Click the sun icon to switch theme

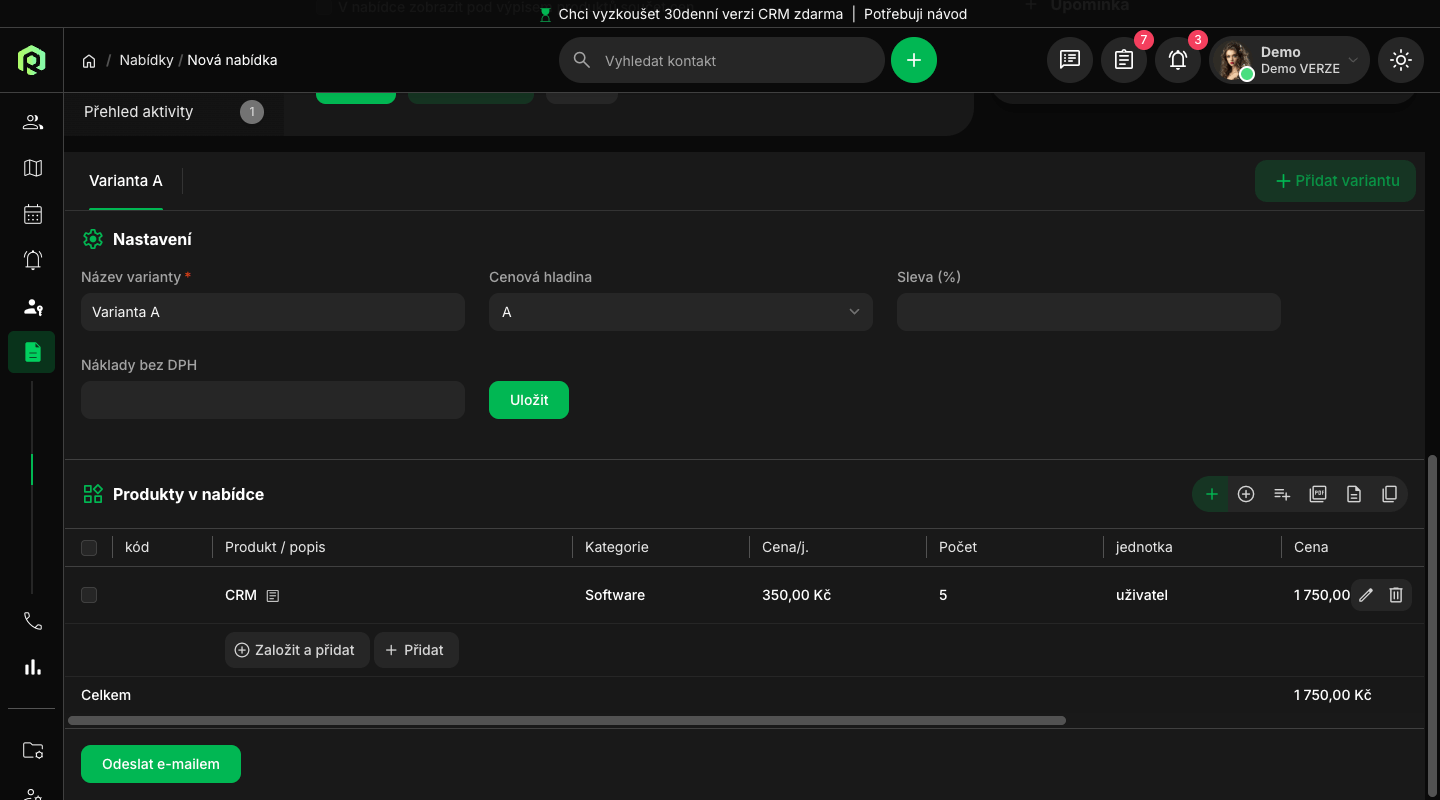pos(1401,60)
